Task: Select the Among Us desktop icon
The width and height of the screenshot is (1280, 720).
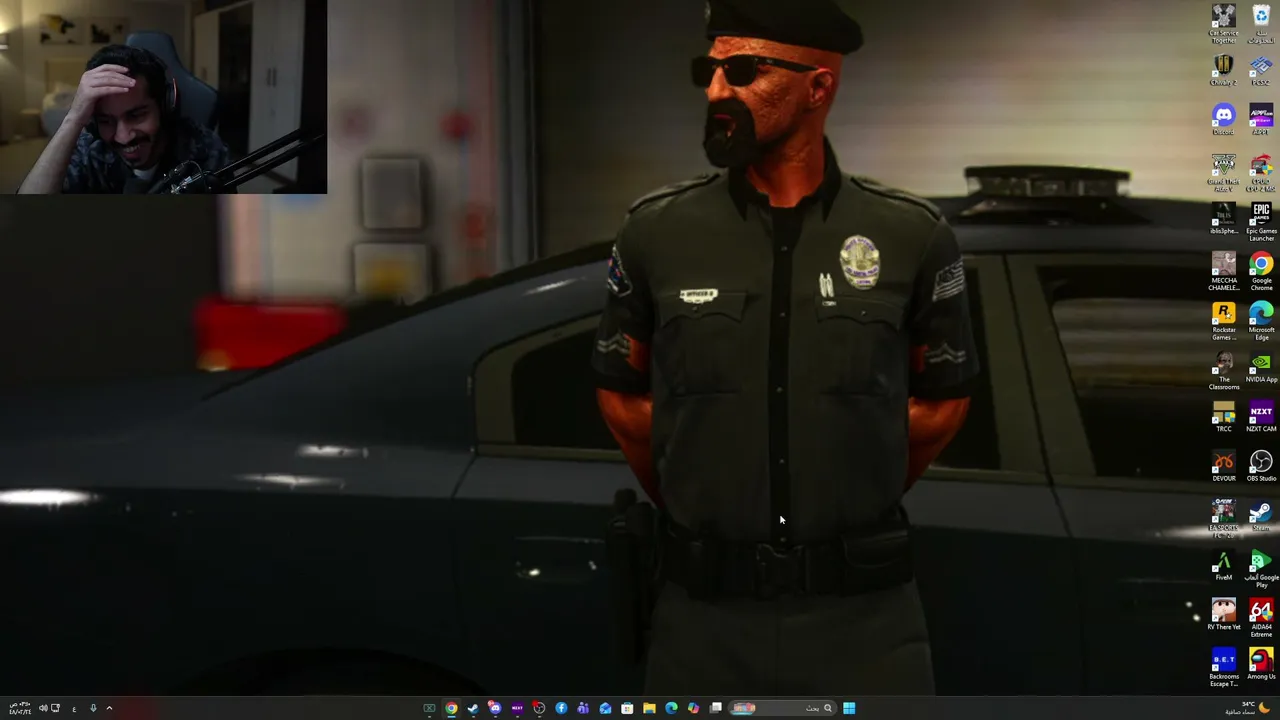Action: (1261, 665)
